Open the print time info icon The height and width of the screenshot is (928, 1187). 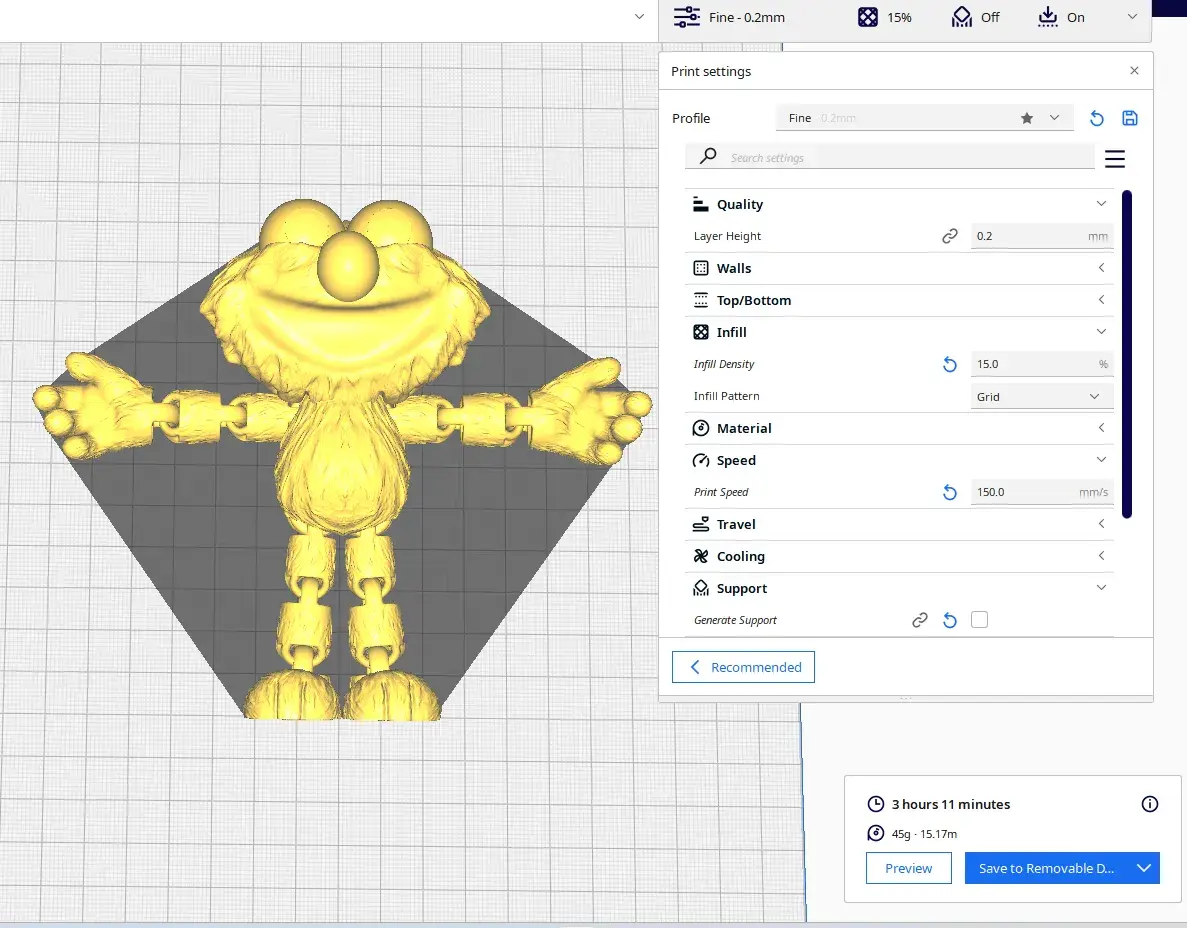[1149, 804]
